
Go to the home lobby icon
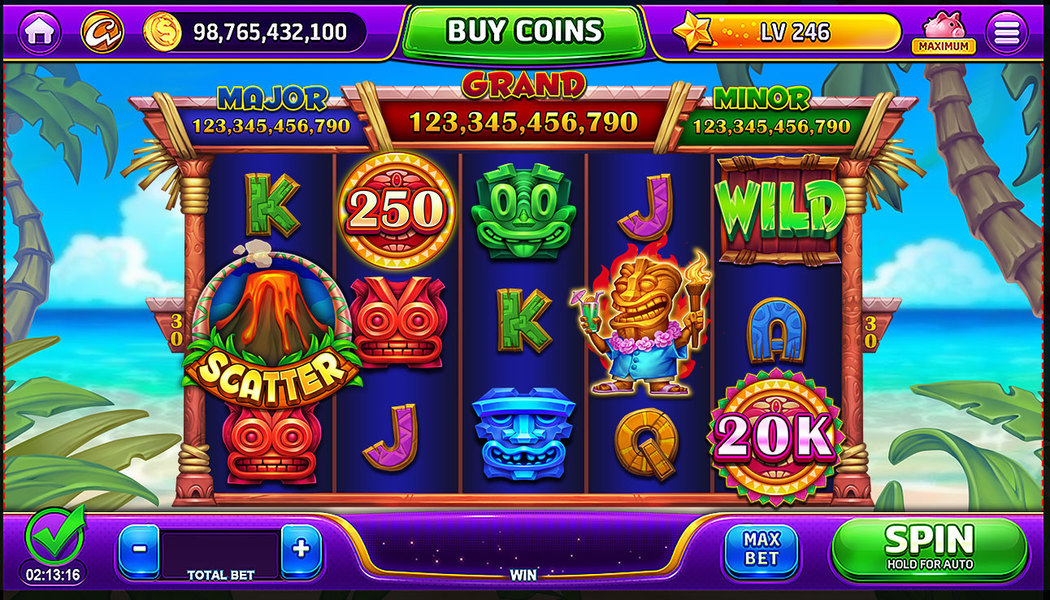[x=40, y=32]
